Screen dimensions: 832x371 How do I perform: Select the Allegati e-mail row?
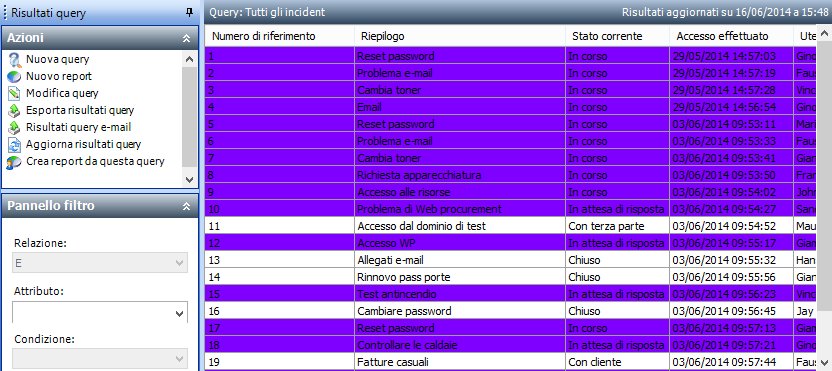coord(510,260)
